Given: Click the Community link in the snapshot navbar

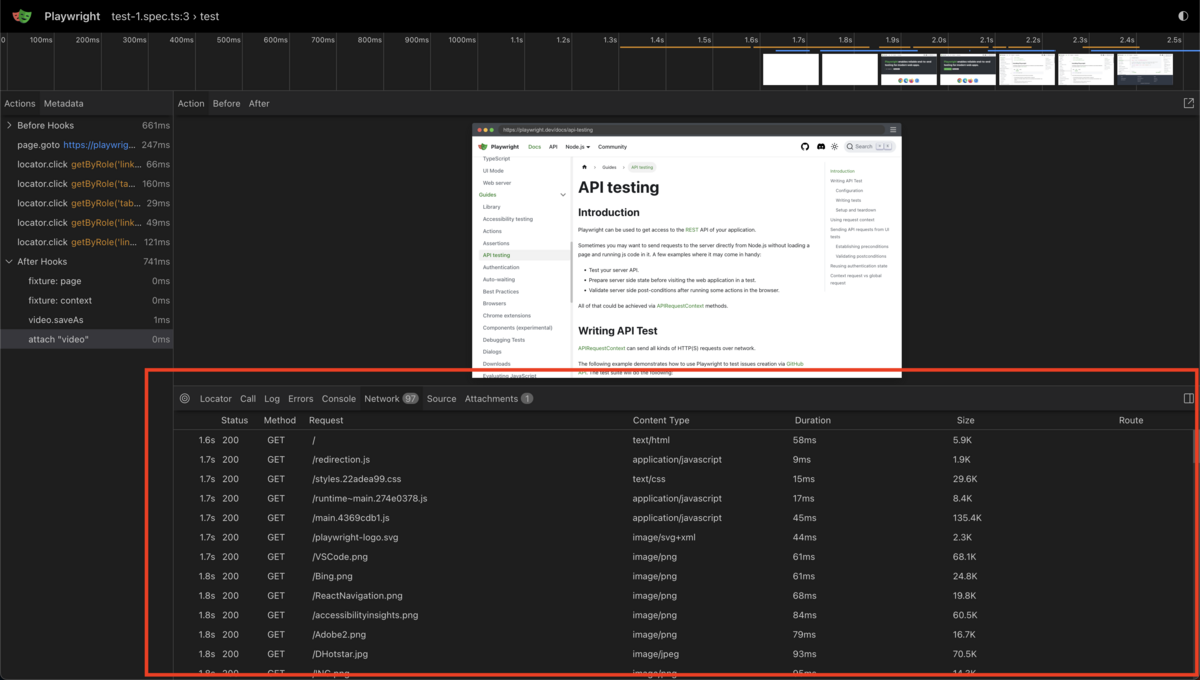Looking at the screenshot, I should tap(612, 147).
